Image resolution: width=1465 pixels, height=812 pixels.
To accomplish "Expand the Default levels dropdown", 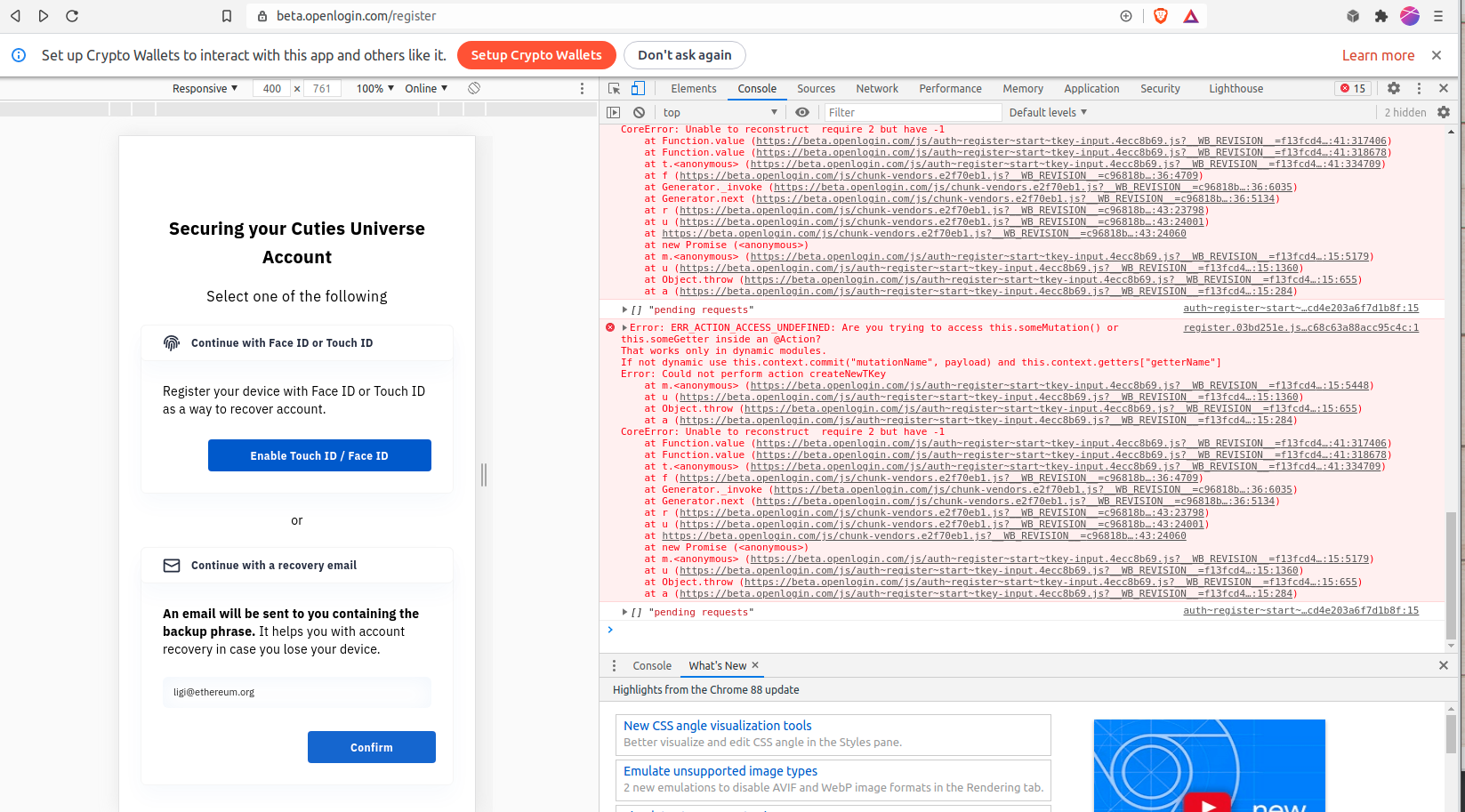I will 1047,112.
